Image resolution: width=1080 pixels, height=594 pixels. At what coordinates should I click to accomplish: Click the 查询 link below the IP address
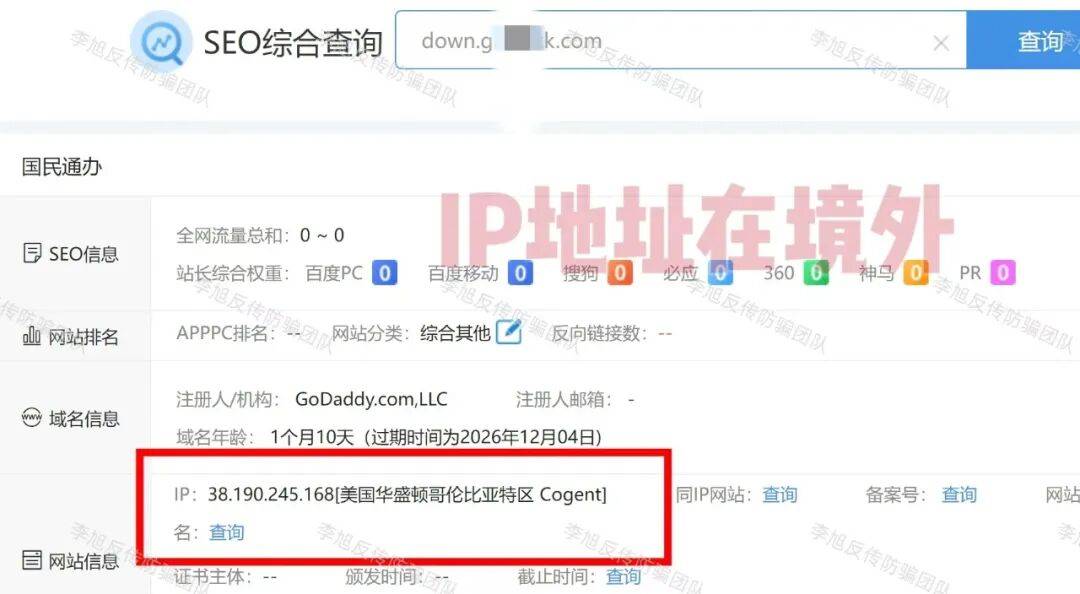pyautogui.click(x=227, y=532)
